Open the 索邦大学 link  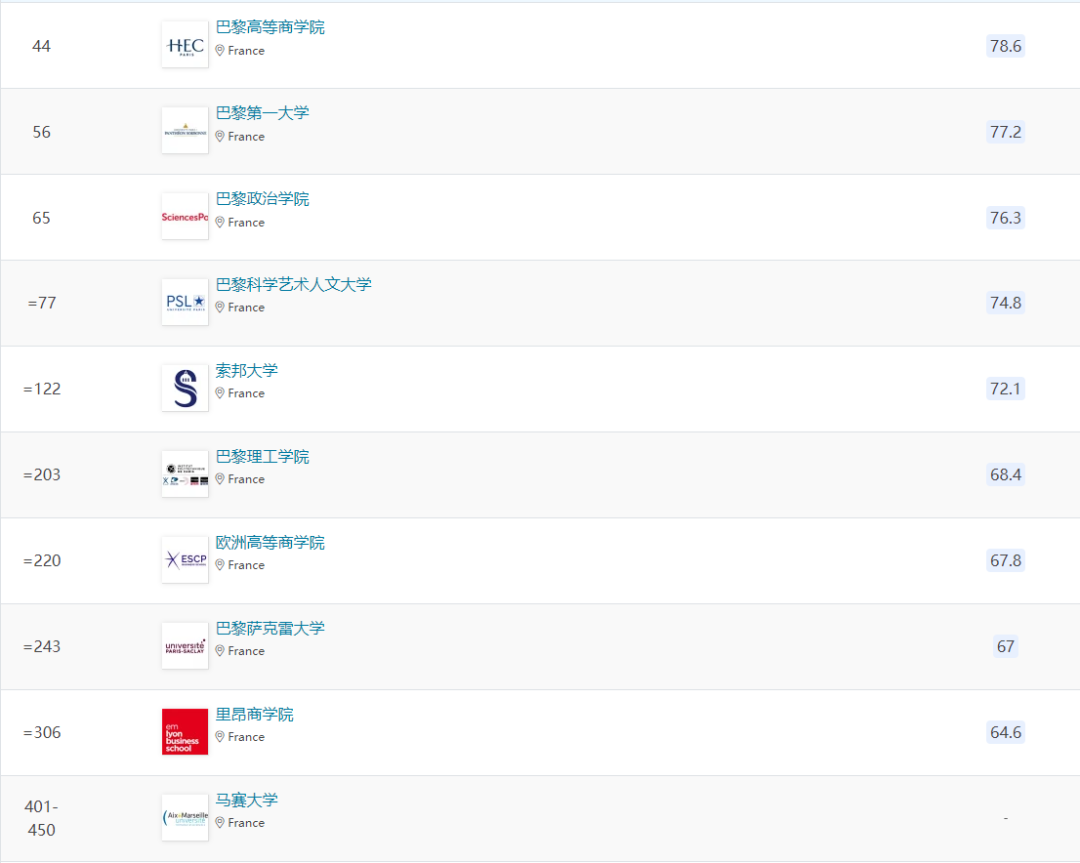pyautogui.click(x=246, y=369)
